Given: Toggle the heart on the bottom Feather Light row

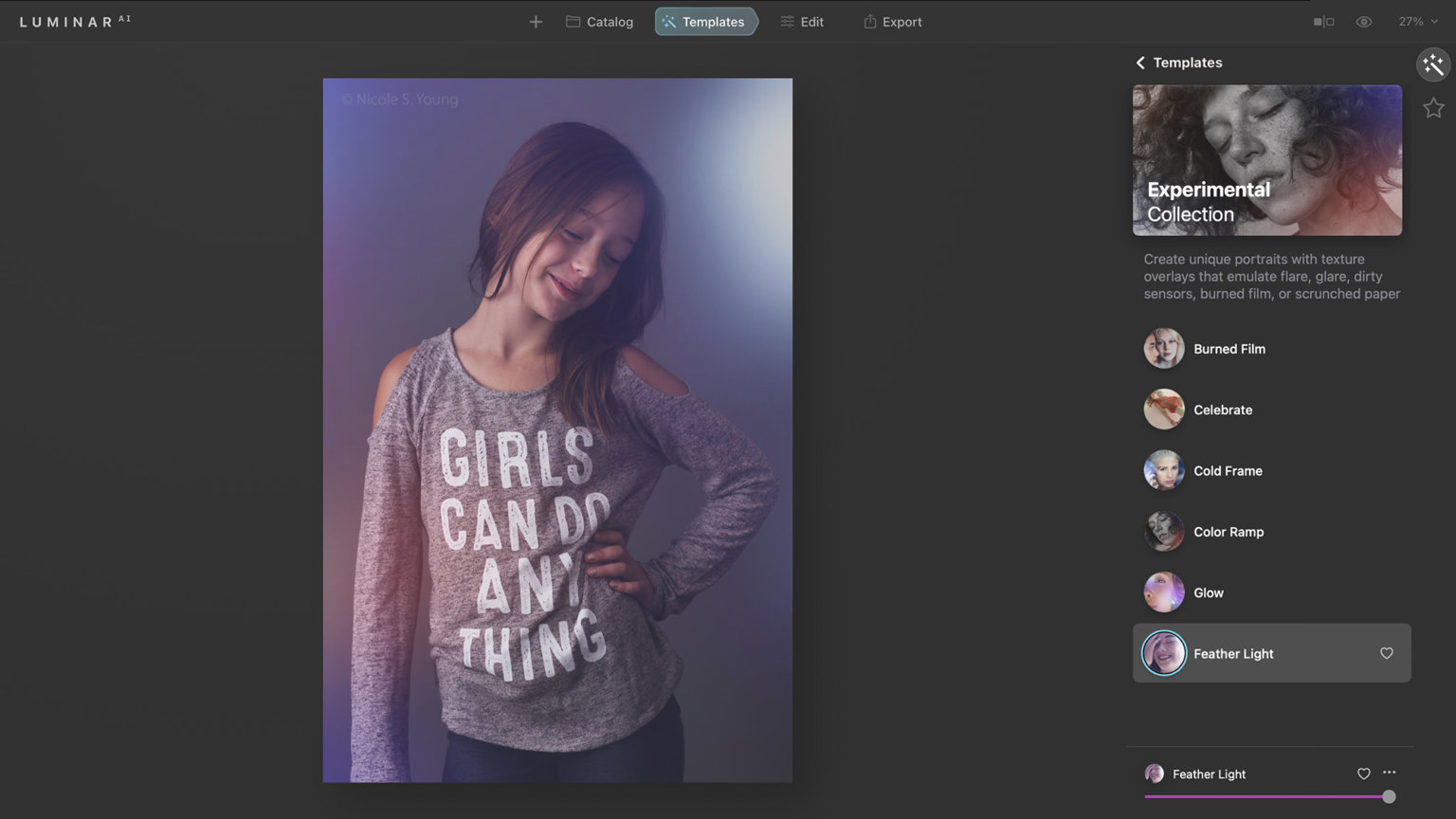Looking at the screenshot, I should (x=1363, y=773).
